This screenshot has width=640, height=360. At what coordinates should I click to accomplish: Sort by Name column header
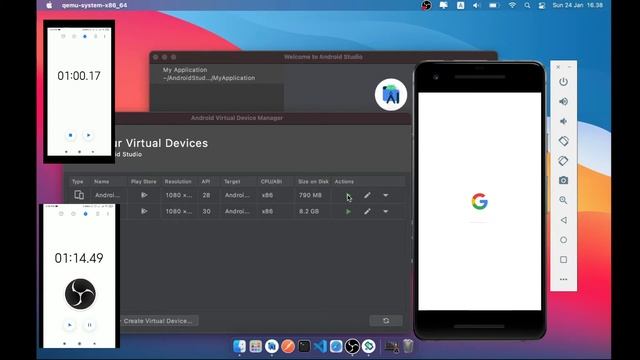[102, 182]
